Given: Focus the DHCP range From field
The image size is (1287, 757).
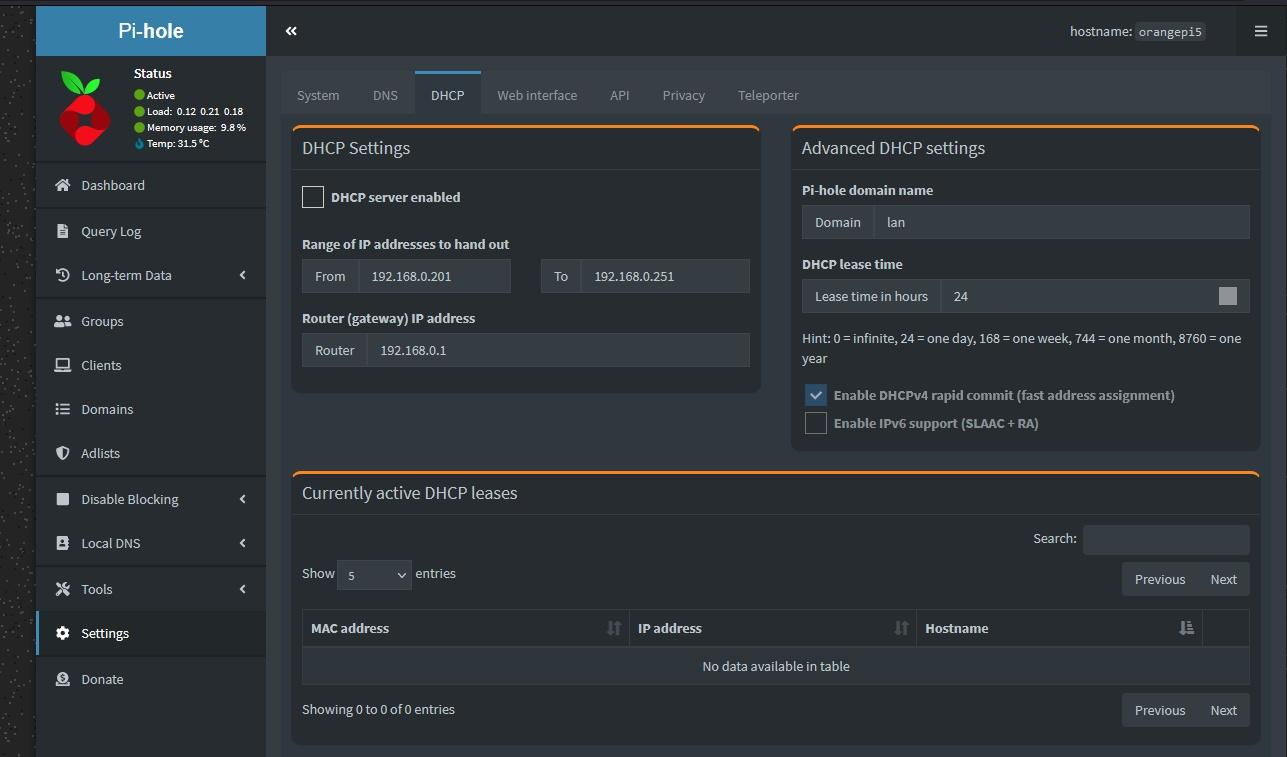Looking at the screenshot, I should (x=434, y=276).
